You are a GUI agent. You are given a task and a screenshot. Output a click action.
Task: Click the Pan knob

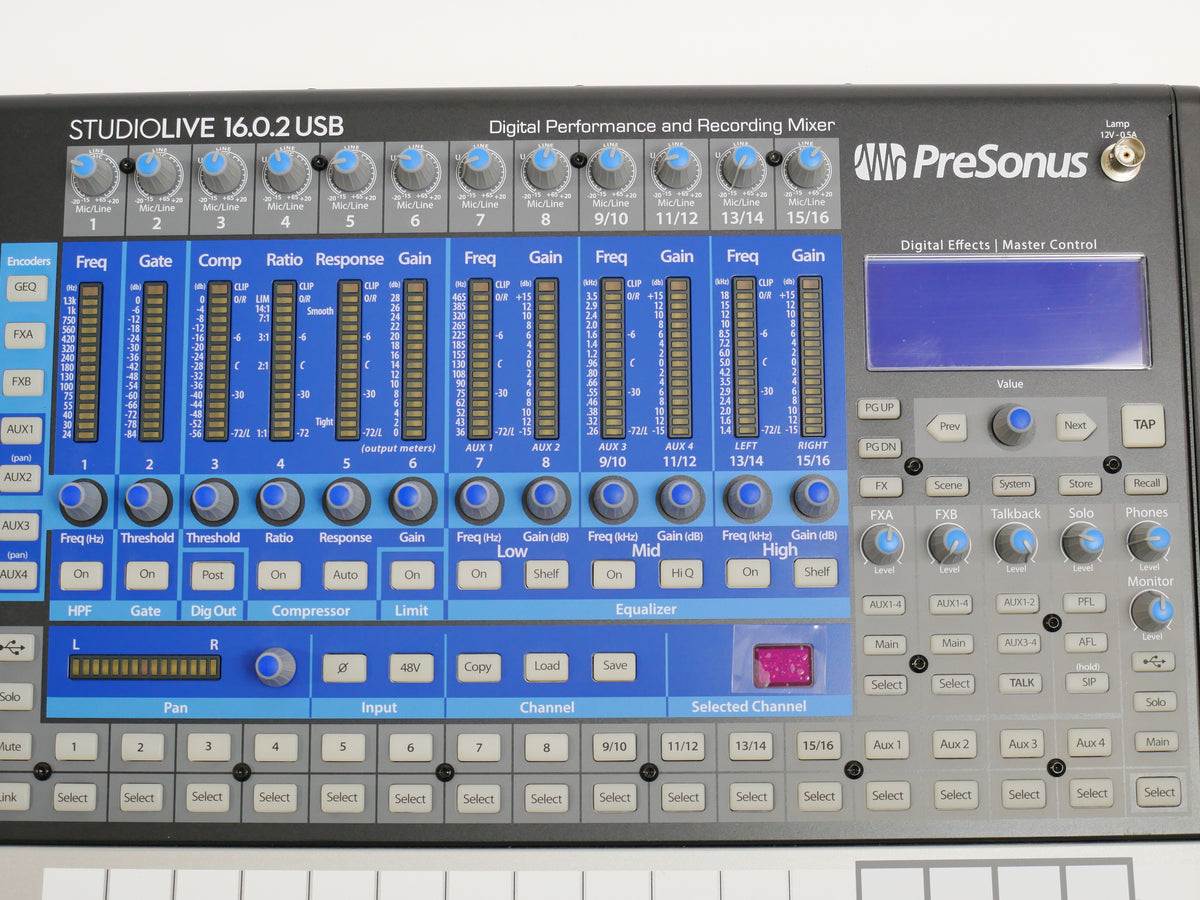point(275,666)
